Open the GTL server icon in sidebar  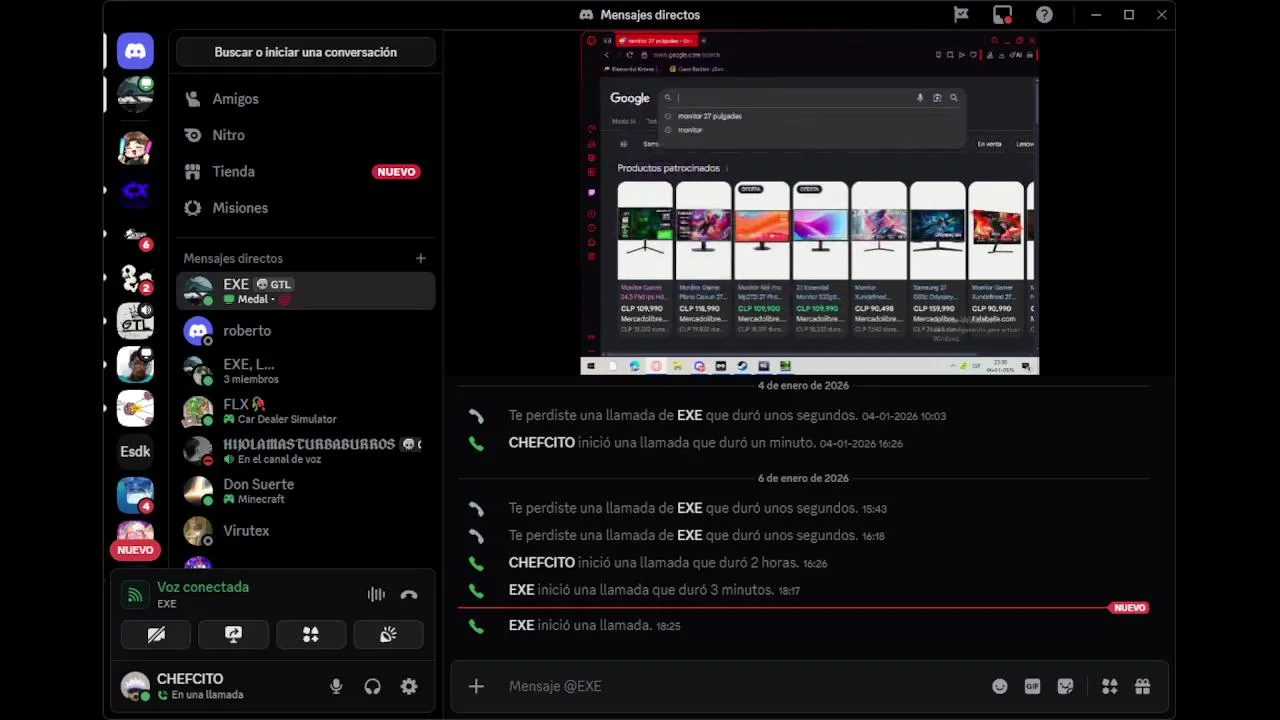coord(135,321)
